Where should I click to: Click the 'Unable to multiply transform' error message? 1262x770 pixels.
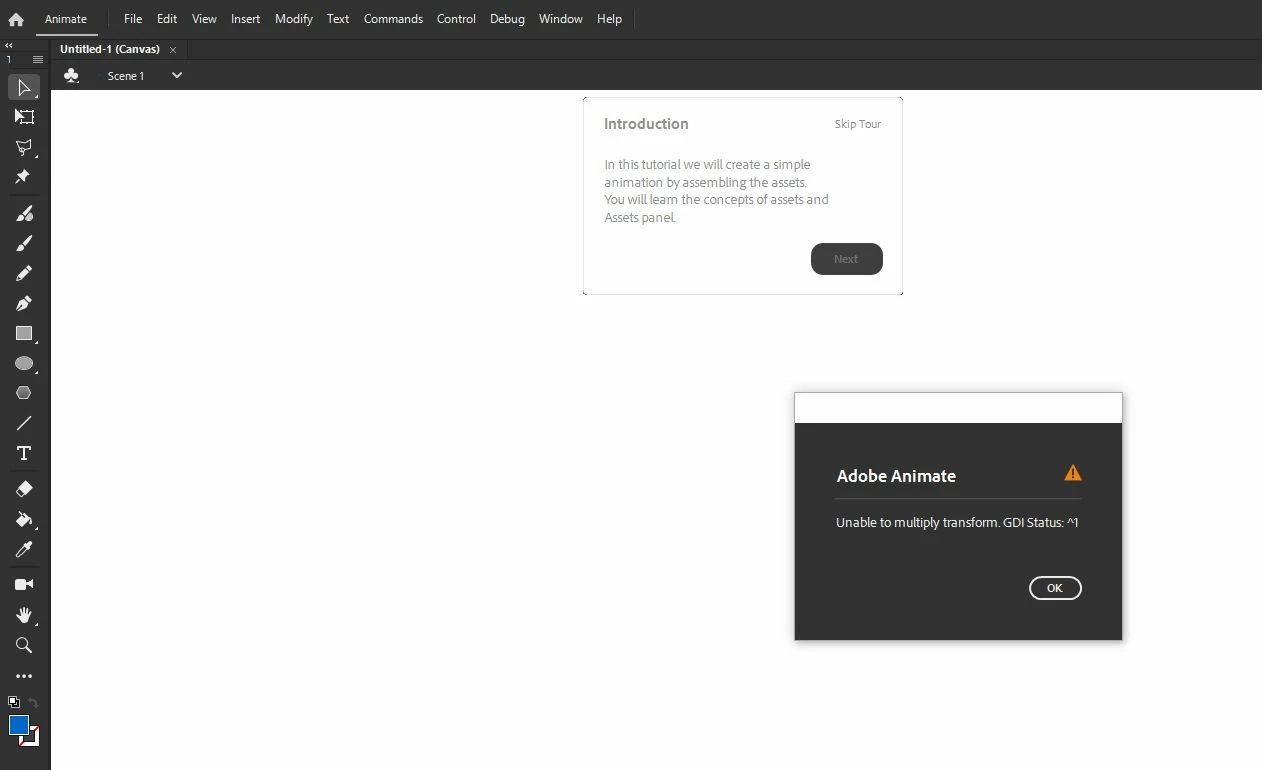click(957, 523)
